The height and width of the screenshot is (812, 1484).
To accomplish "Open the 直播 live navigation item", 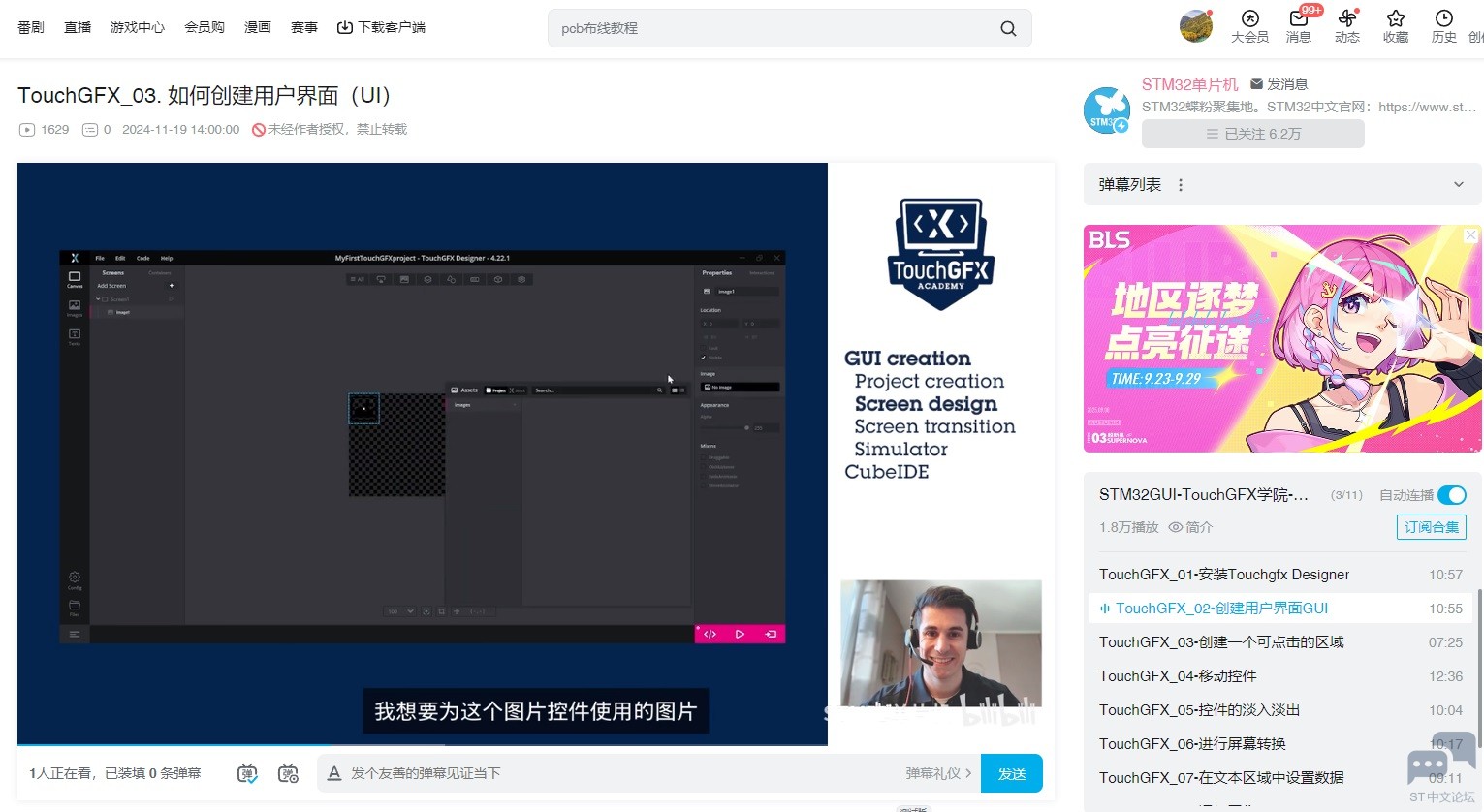I will [x=78, y=27].
